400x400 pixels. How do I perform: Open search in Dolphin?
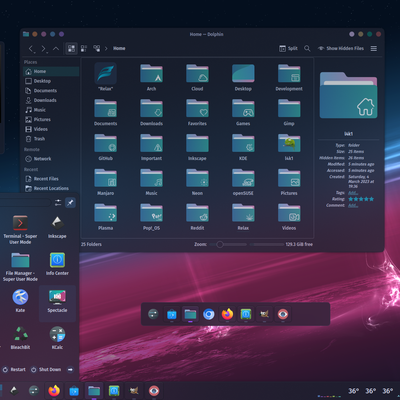click(x=307, y=49)
